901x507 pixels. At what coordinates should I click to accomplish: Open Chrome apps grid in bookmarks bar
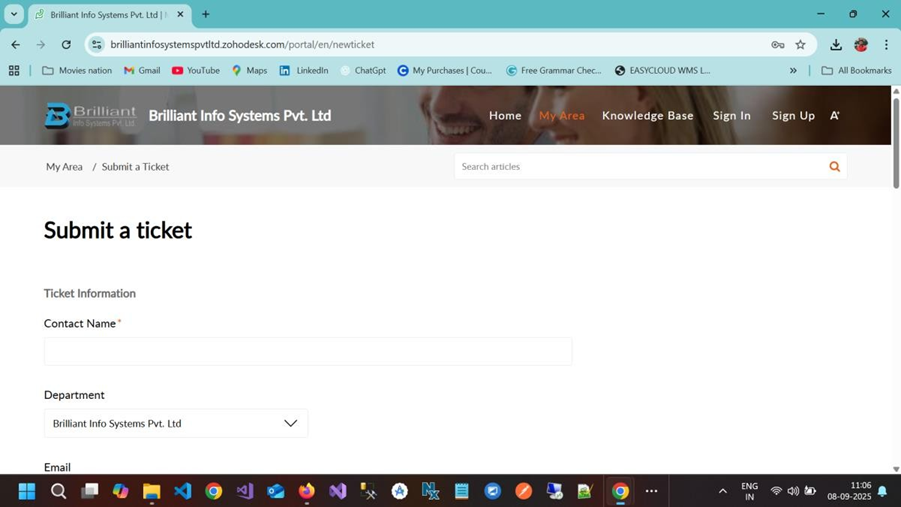click(14, 71)
